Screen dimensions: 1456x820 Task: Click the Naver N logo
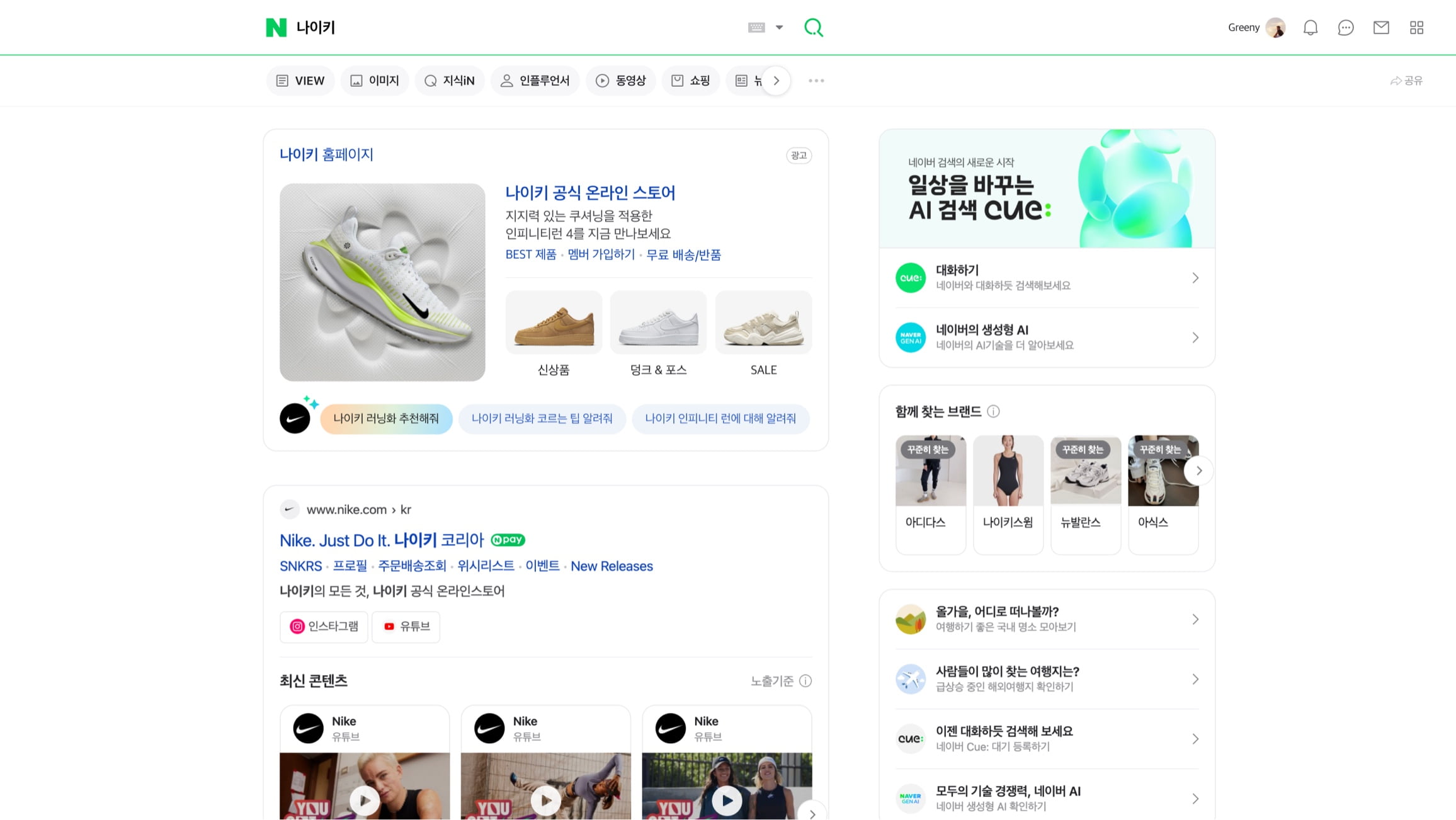[x=276, y=28]
